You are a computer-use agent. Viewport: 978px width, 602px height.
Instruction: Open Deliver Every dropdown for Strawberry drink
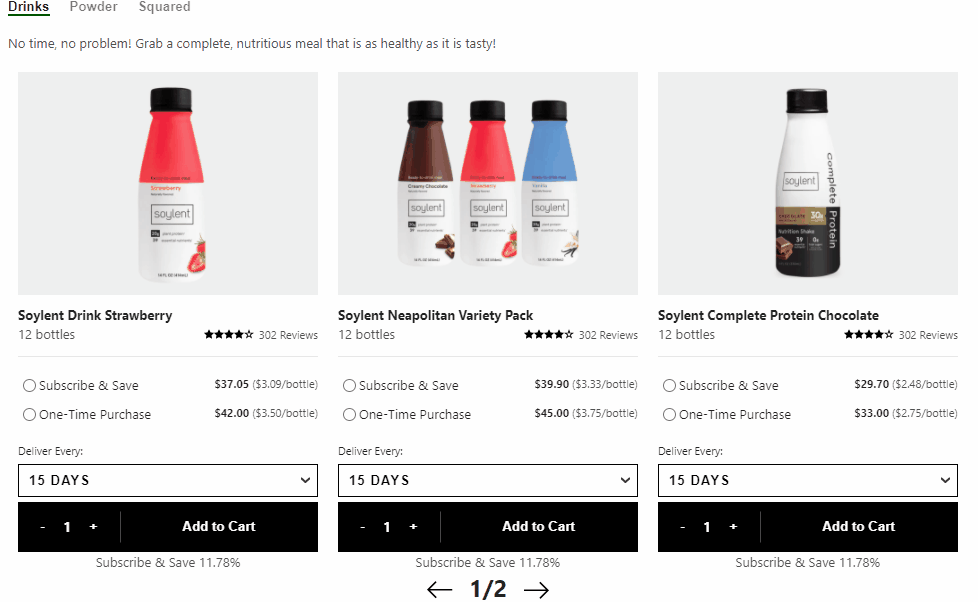pyautogui.click(x=168, y=480)
